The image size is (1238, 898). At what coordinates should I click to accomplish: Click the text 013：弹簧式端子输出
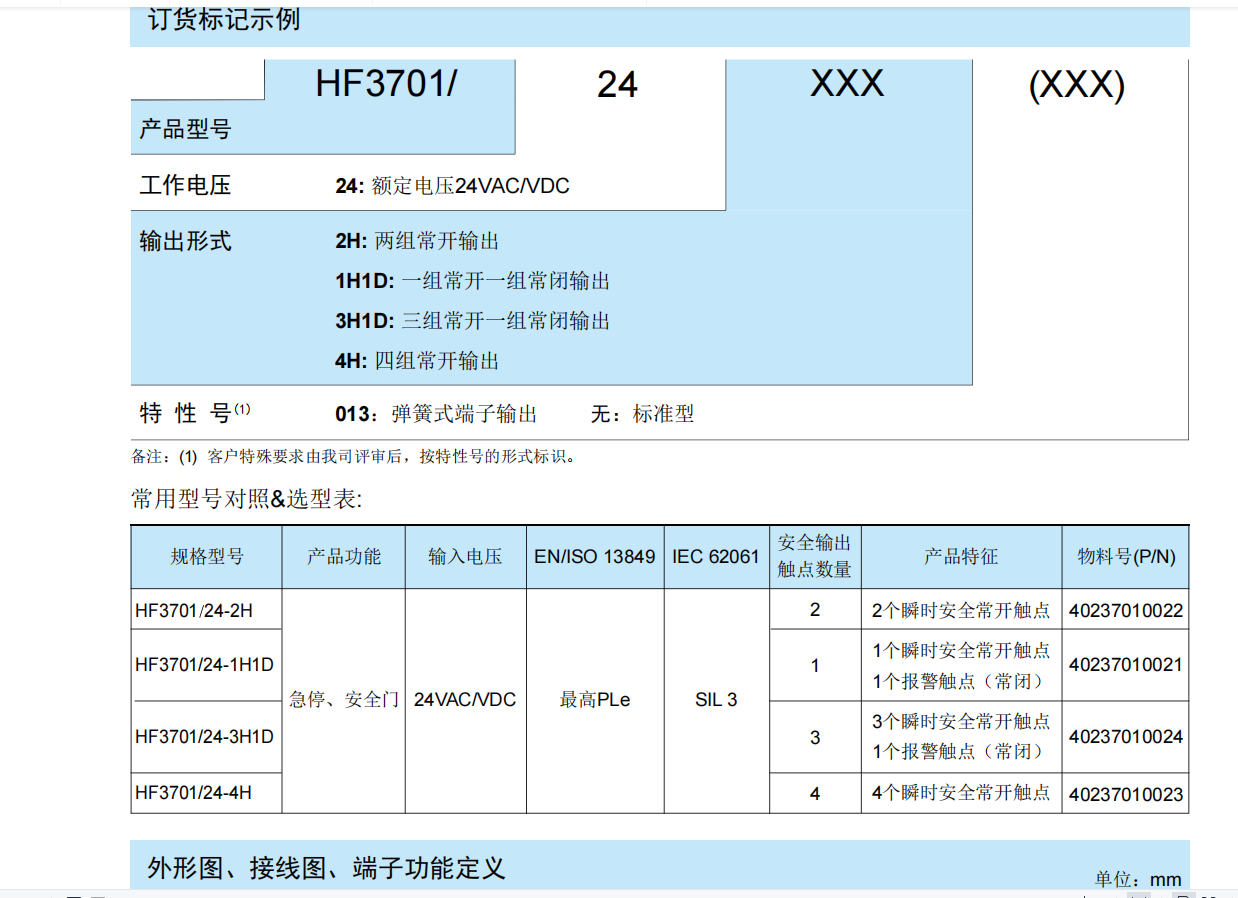[x=436, y=414]
